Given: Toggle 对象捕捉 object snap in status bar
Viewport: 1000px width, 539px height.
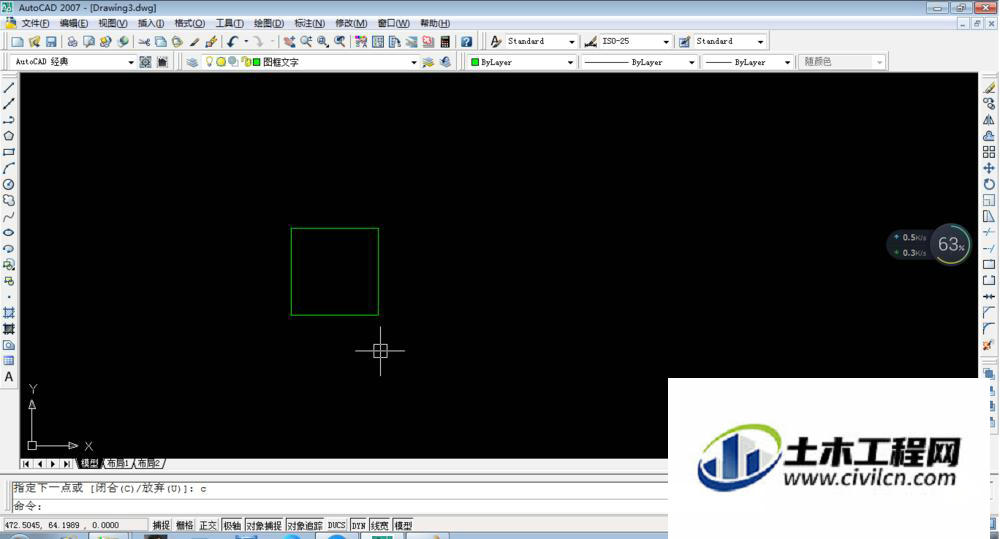Looking at the screenshot, I should pyautogui.click(x=263, y=525).
